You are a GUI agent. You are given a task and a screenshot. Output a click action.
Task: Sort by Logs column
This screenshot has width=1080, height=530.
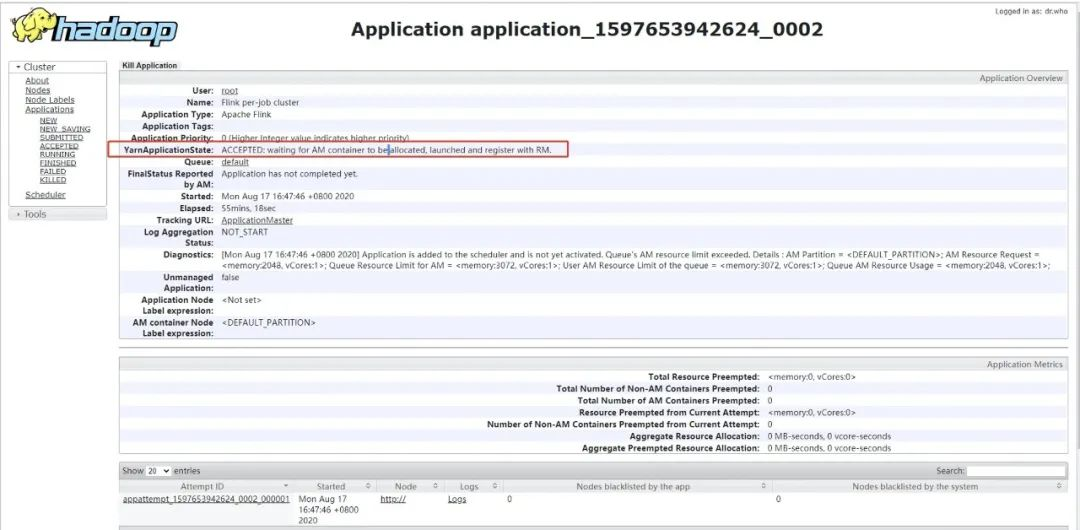(474, 487)
